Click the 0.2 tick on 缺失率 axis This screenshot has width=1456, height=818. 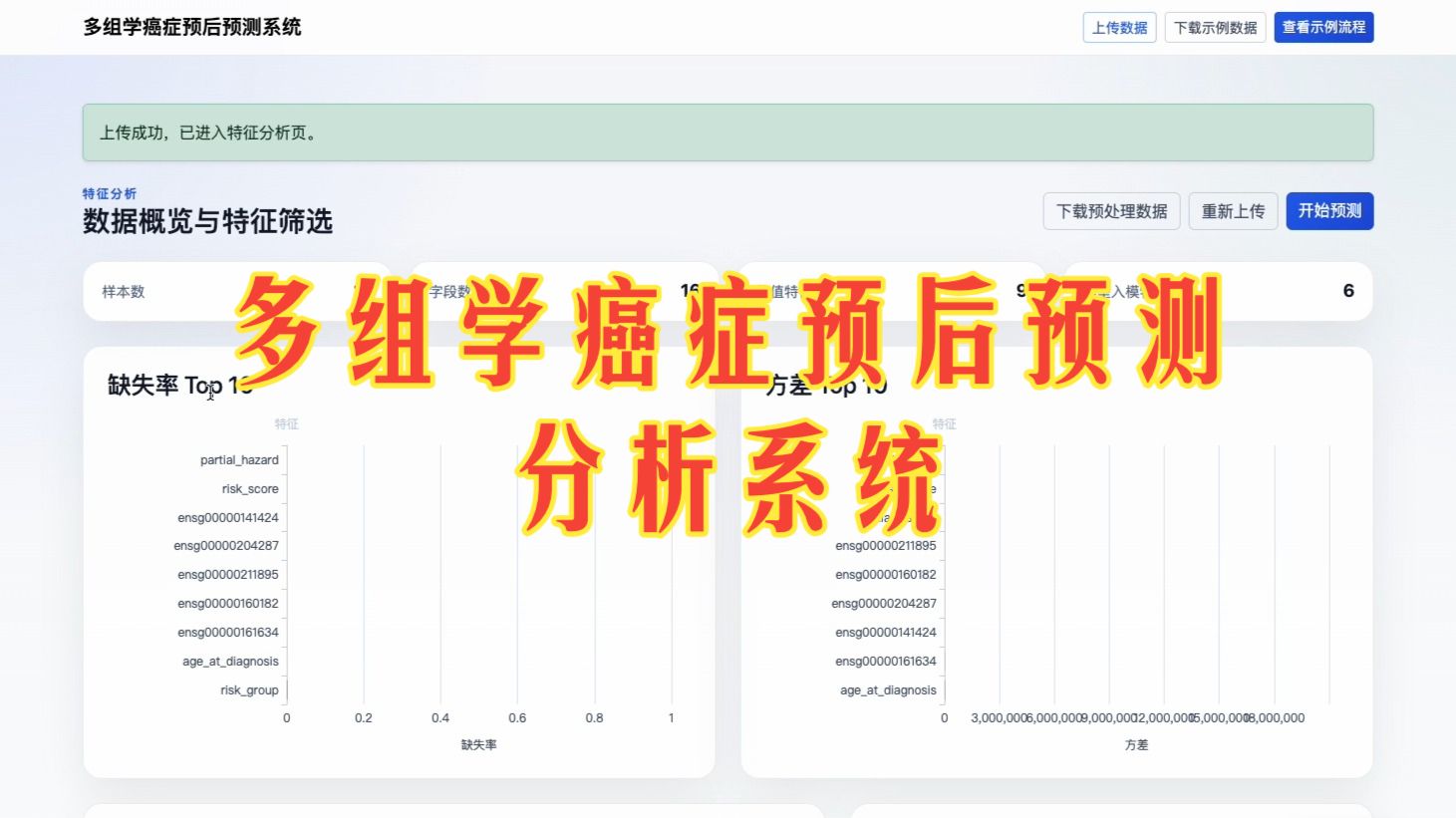pos(364,718)
